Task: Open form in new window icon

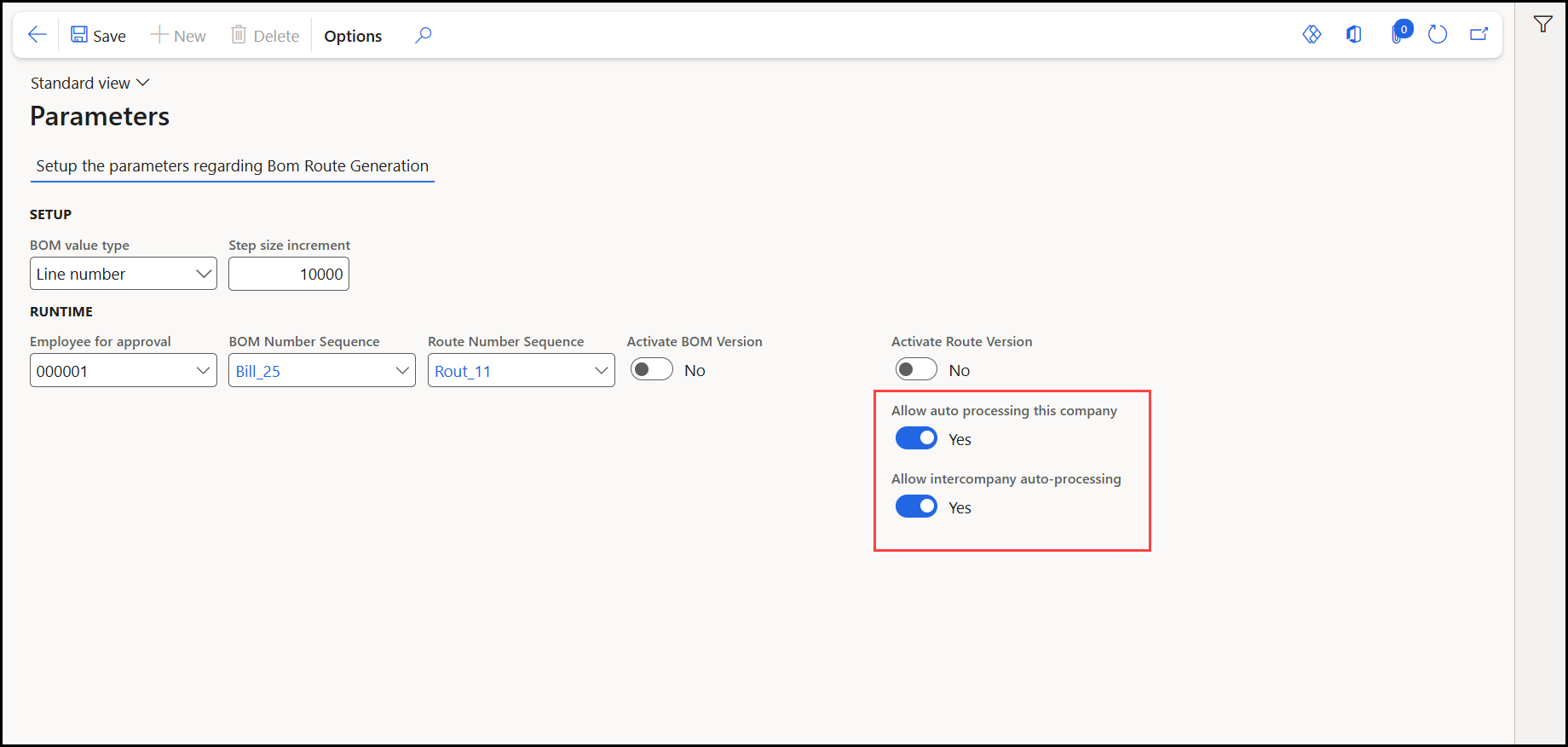Action: pyautogui.click(x=1479, y=34)
